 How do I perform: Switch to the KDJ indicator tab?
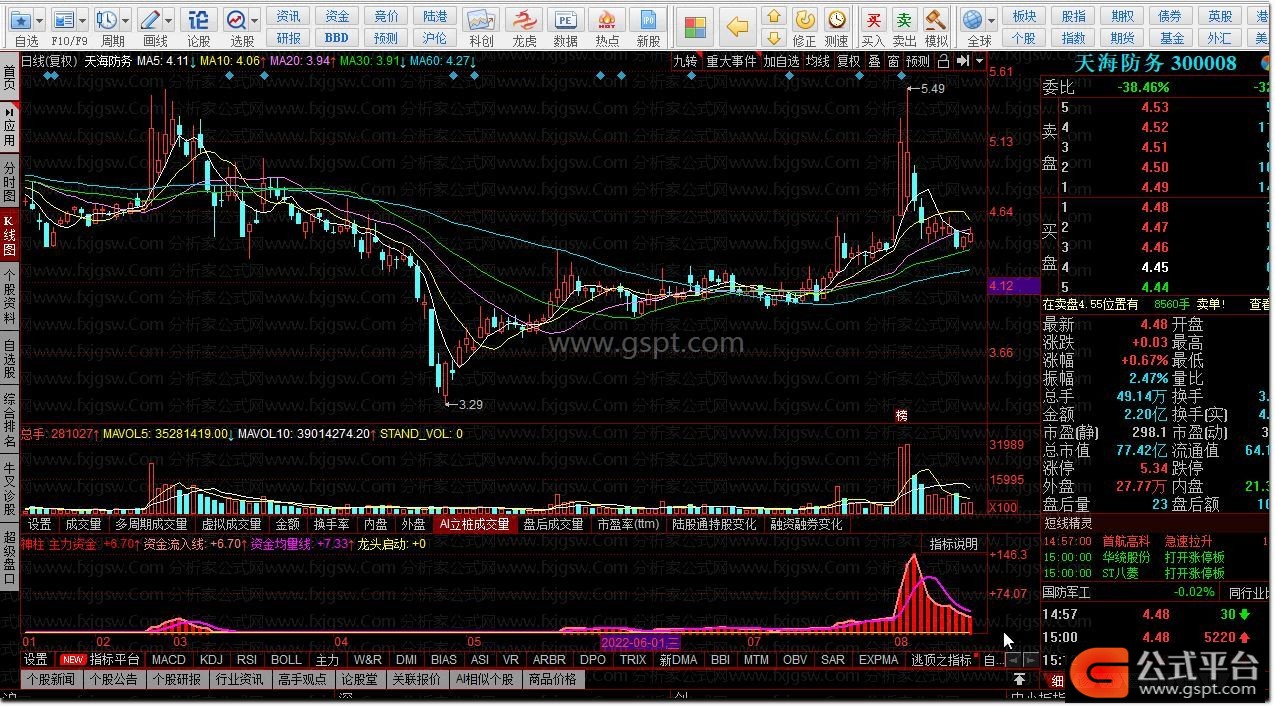pyautogui.click(x=211, y=660)
